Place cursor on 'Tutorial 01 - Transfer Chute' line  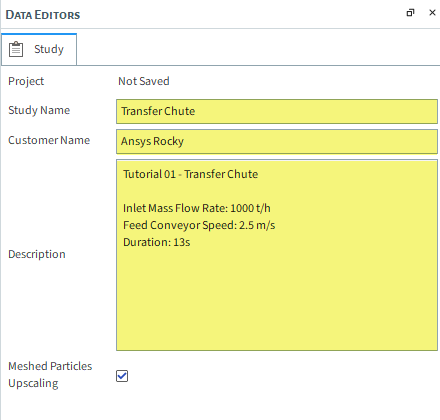click(190, 174)
